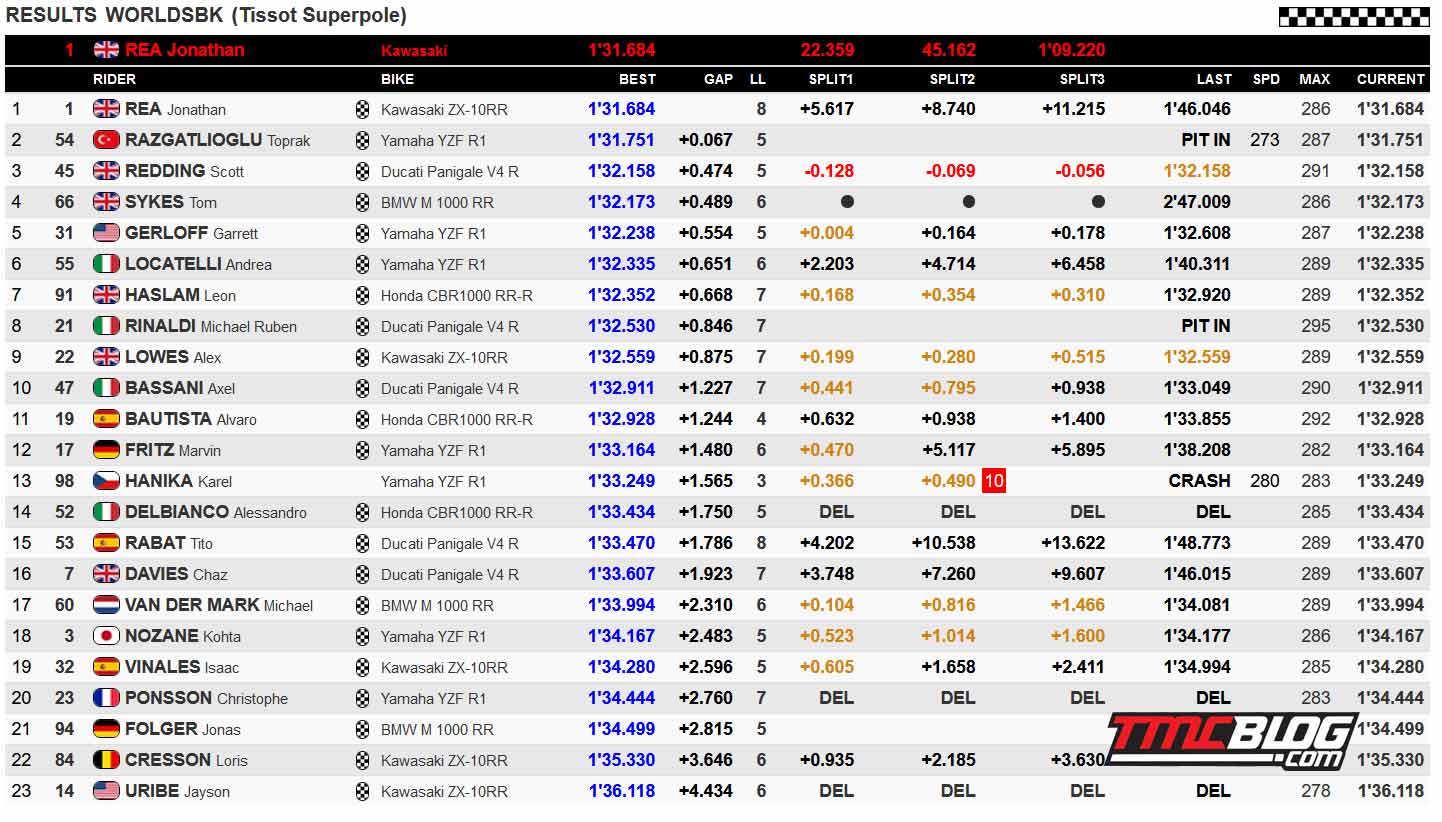
Task: Select the PIT IN status for RINALDI
Action: coord(1206,326)
